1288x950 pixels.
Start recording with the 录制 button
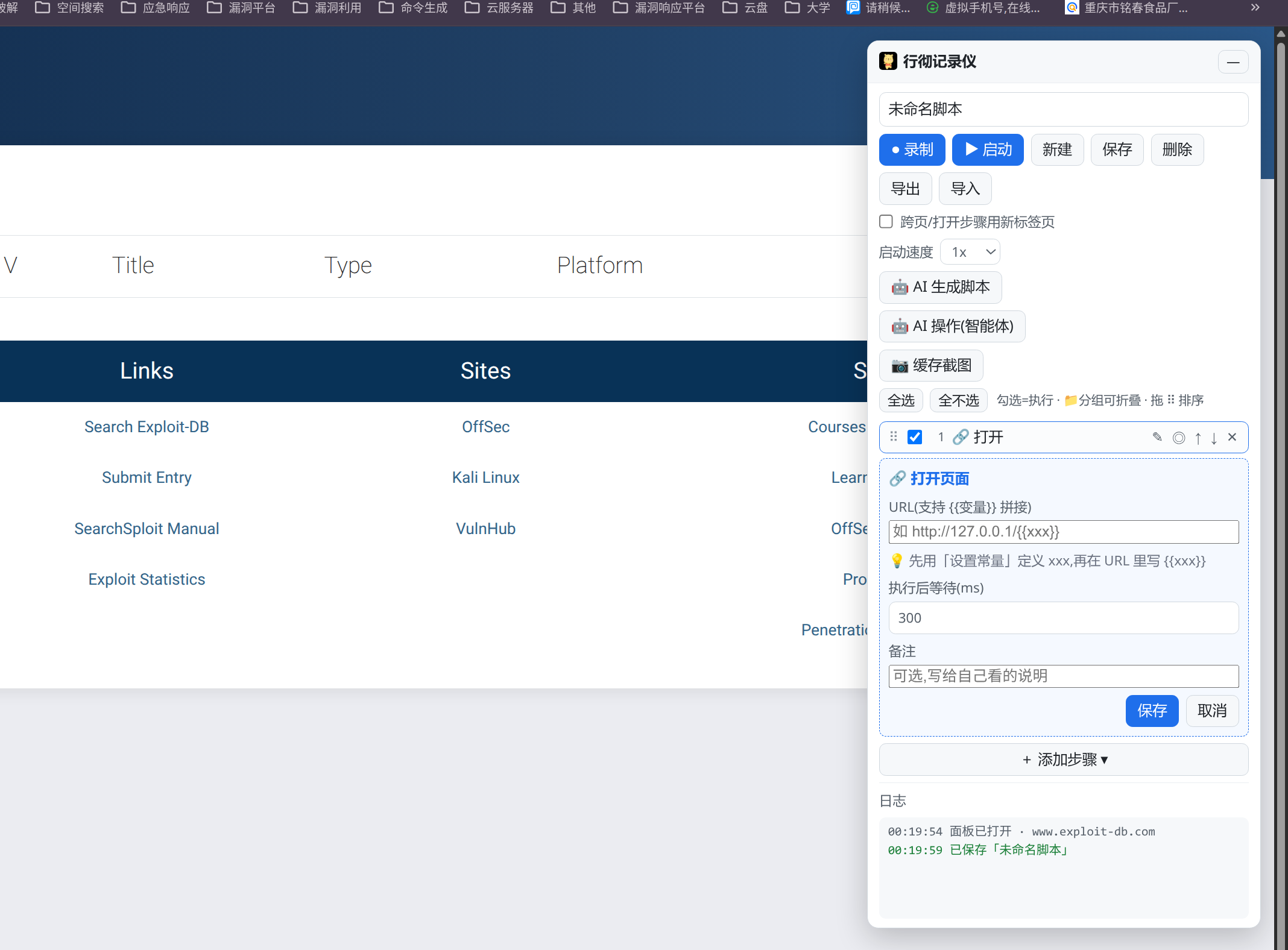[x=912, y=149]
